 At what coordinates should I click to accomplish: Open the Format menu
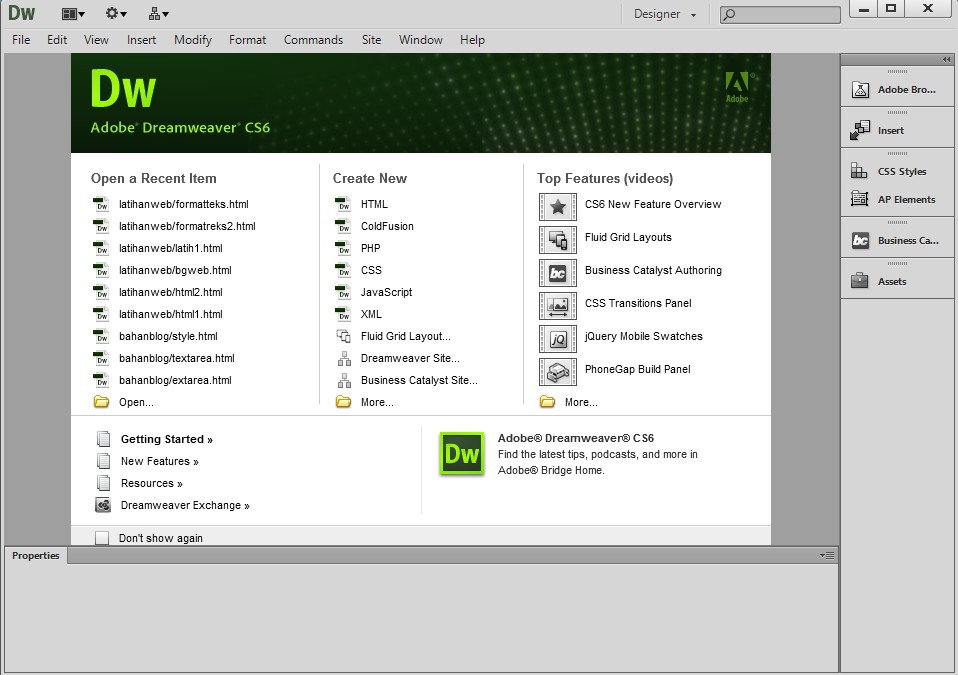[247, 40]
